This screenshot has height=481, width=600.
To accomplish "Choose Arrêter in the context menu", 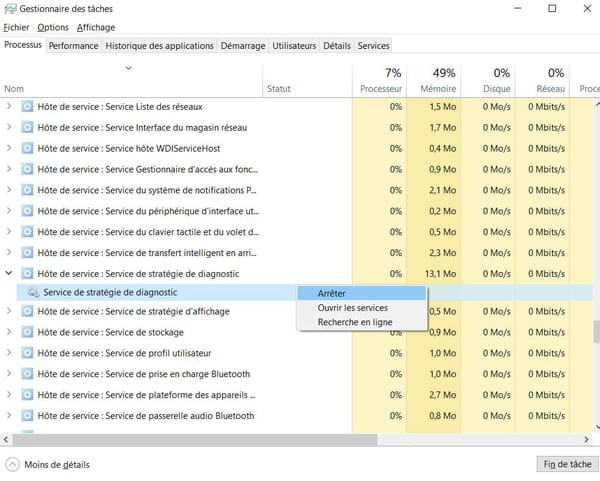I will pyautogui.click(x=362, y=293).
